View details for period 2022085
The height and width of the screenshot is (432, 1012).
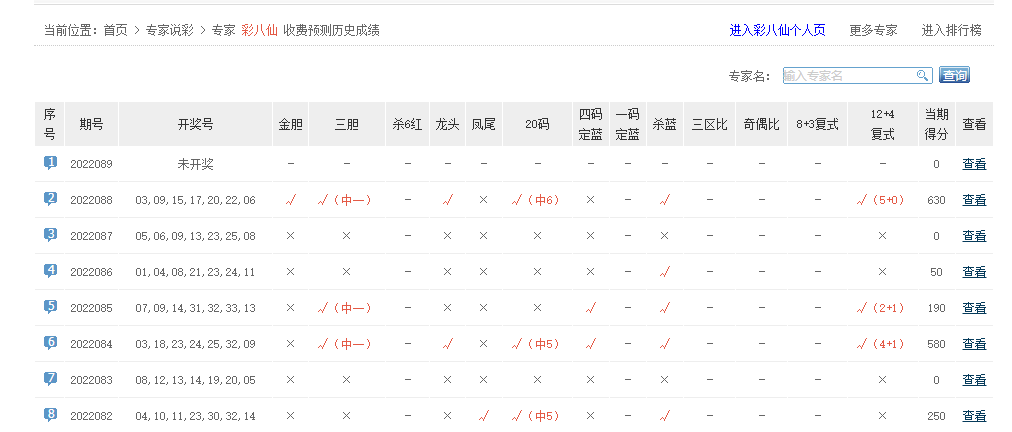tap(974, 308)
